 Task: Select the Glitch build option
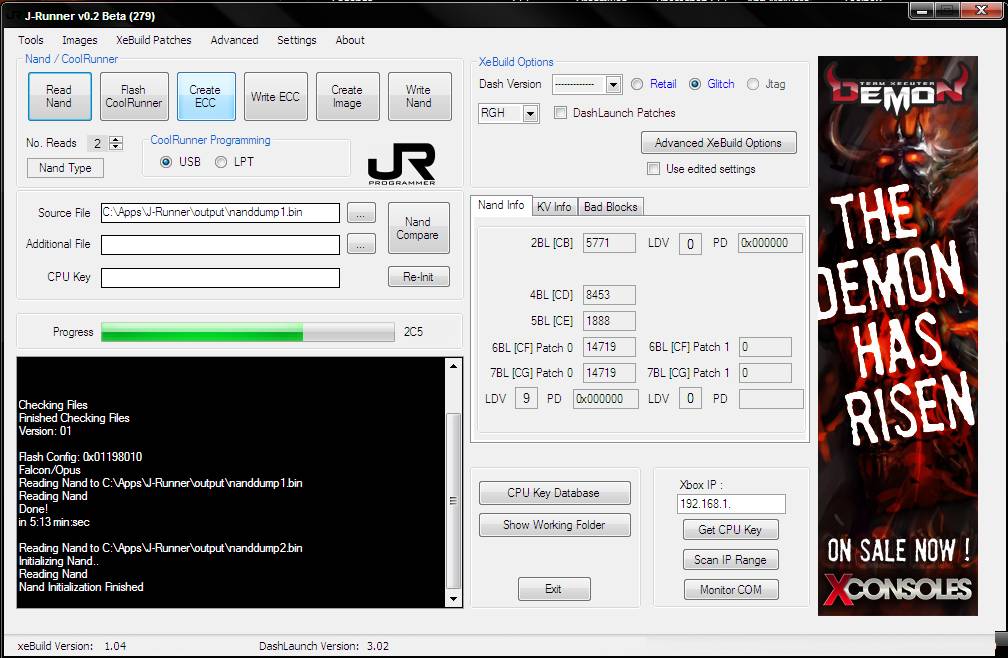pos(695,84)
